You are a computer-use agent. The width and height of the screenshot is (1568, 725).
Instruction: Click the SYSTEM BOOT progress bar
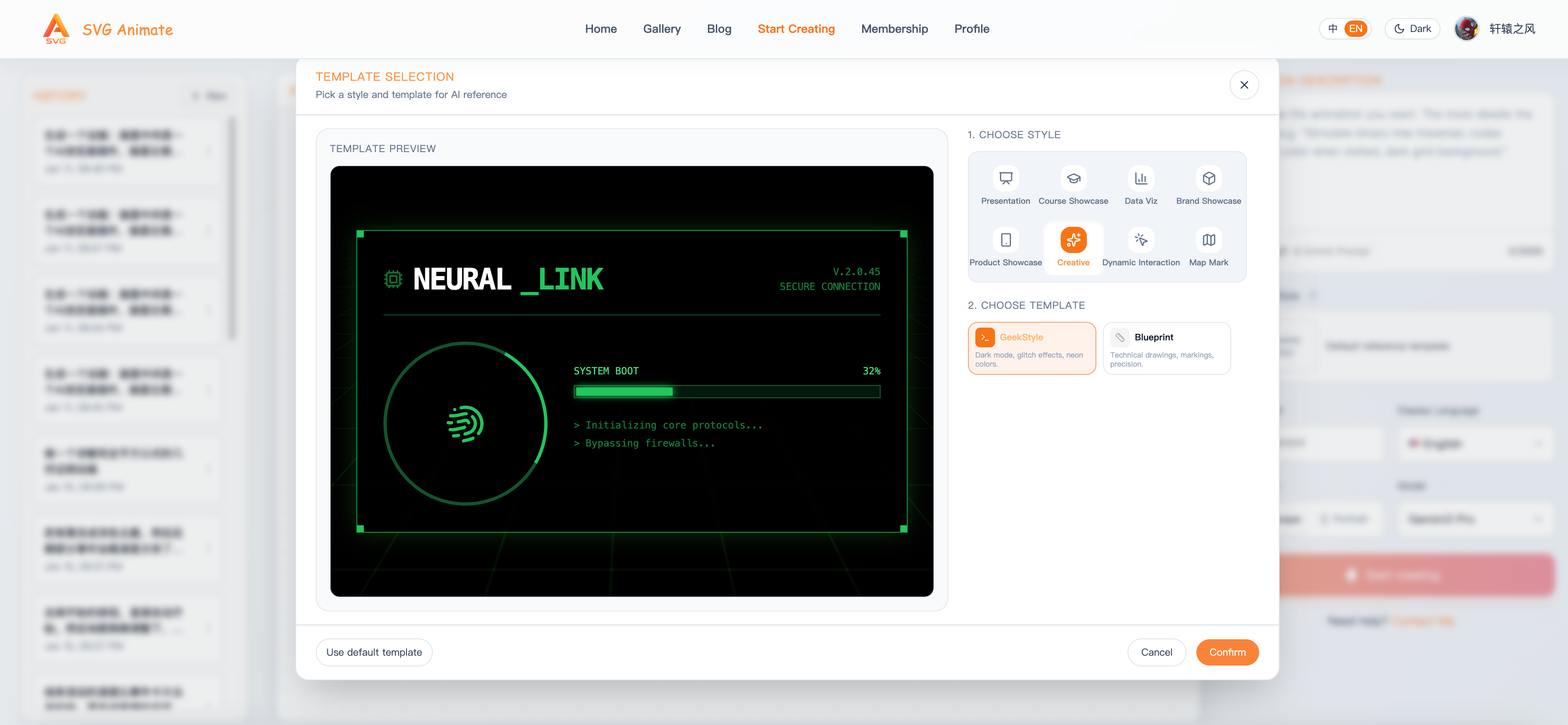[x=727, y=392]
